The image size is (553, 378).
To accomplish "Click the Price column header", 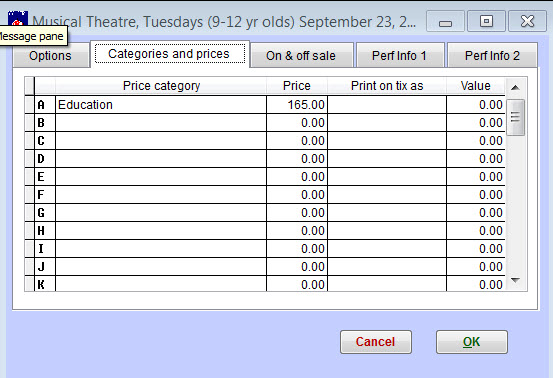I will pos(297,86).
